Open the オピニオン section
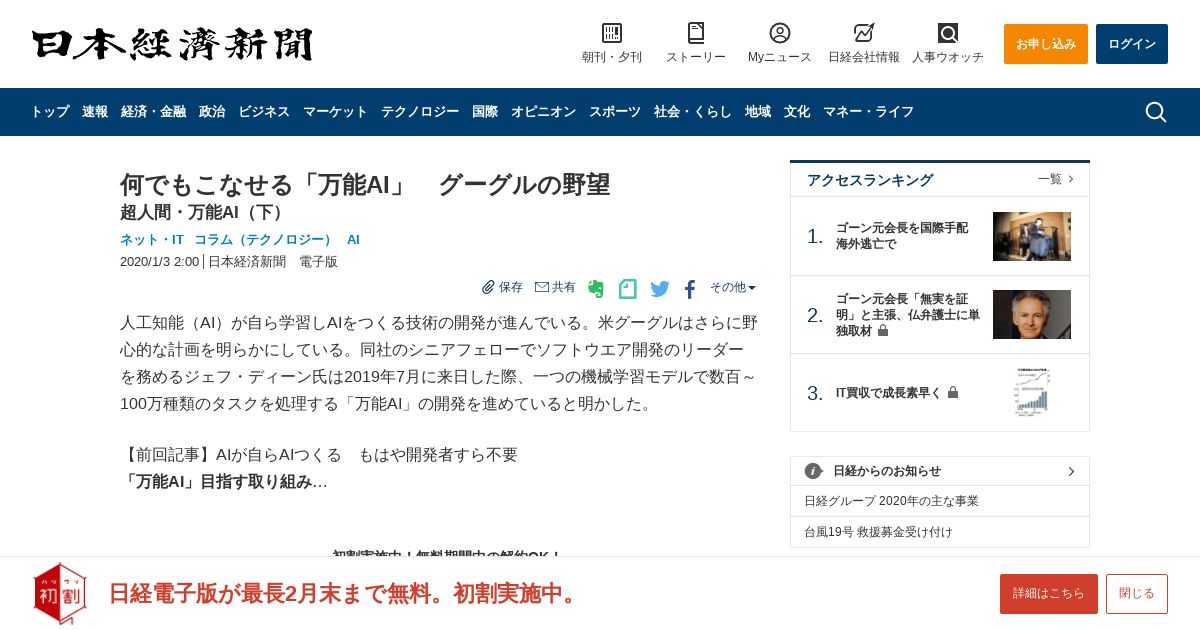 click(543, 112)
